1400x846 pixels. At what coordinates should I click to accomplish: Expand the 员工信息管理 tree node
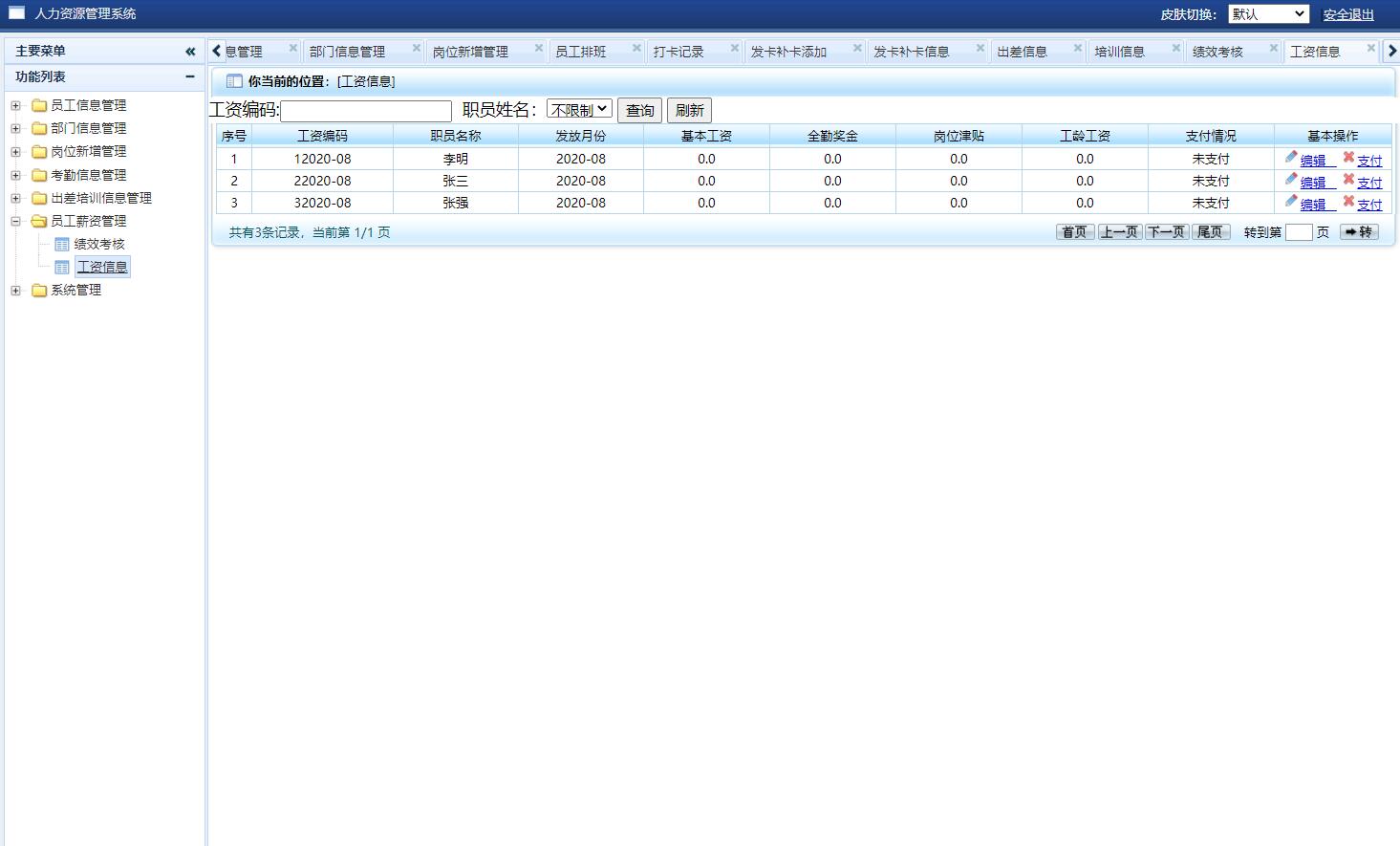tap(15, 105)
